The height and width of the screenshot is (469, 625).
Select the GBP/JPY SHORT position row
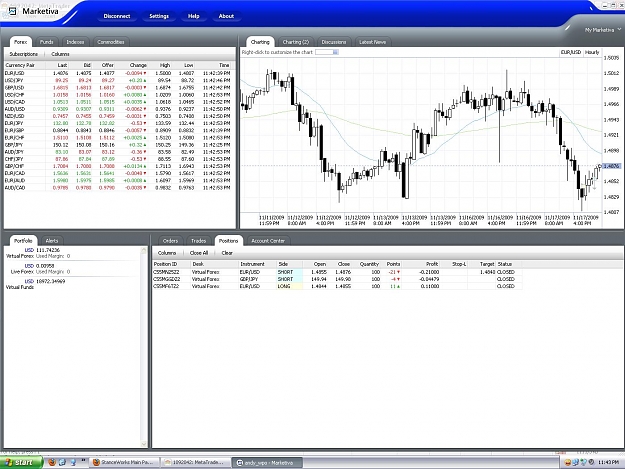pos(337,279)
